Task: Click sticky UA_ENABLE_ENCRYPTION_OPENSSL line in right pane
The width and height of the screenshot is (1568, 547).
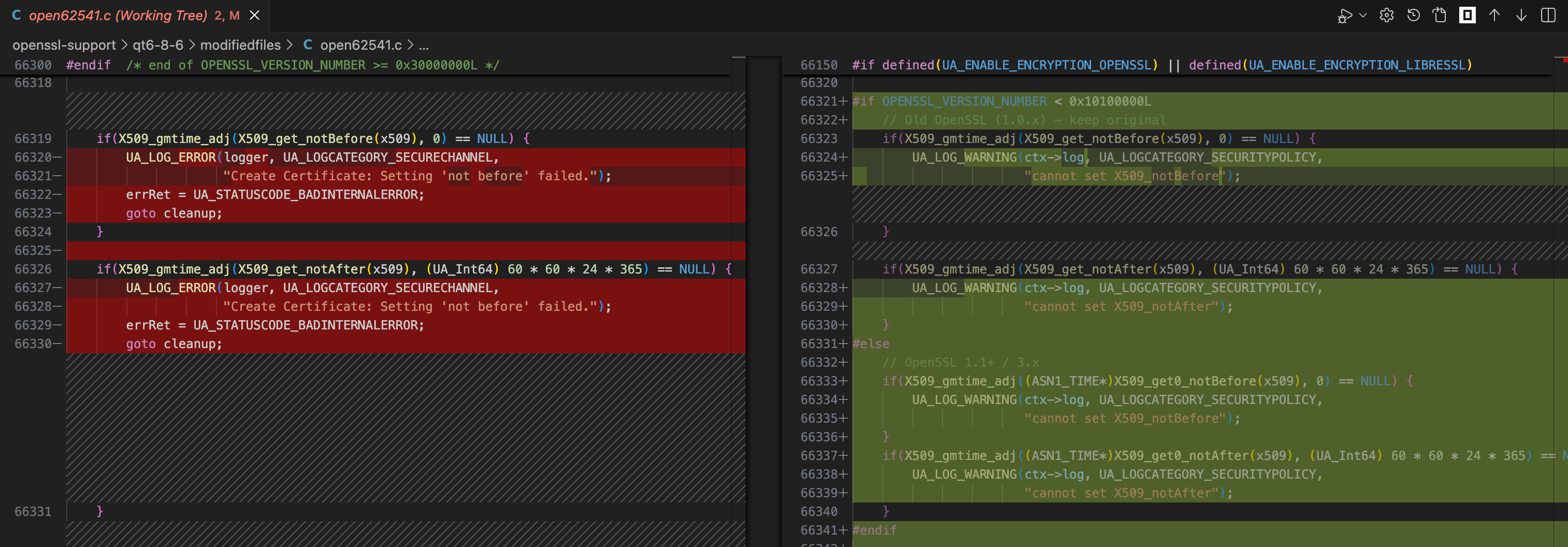Action: (1048, 65)
